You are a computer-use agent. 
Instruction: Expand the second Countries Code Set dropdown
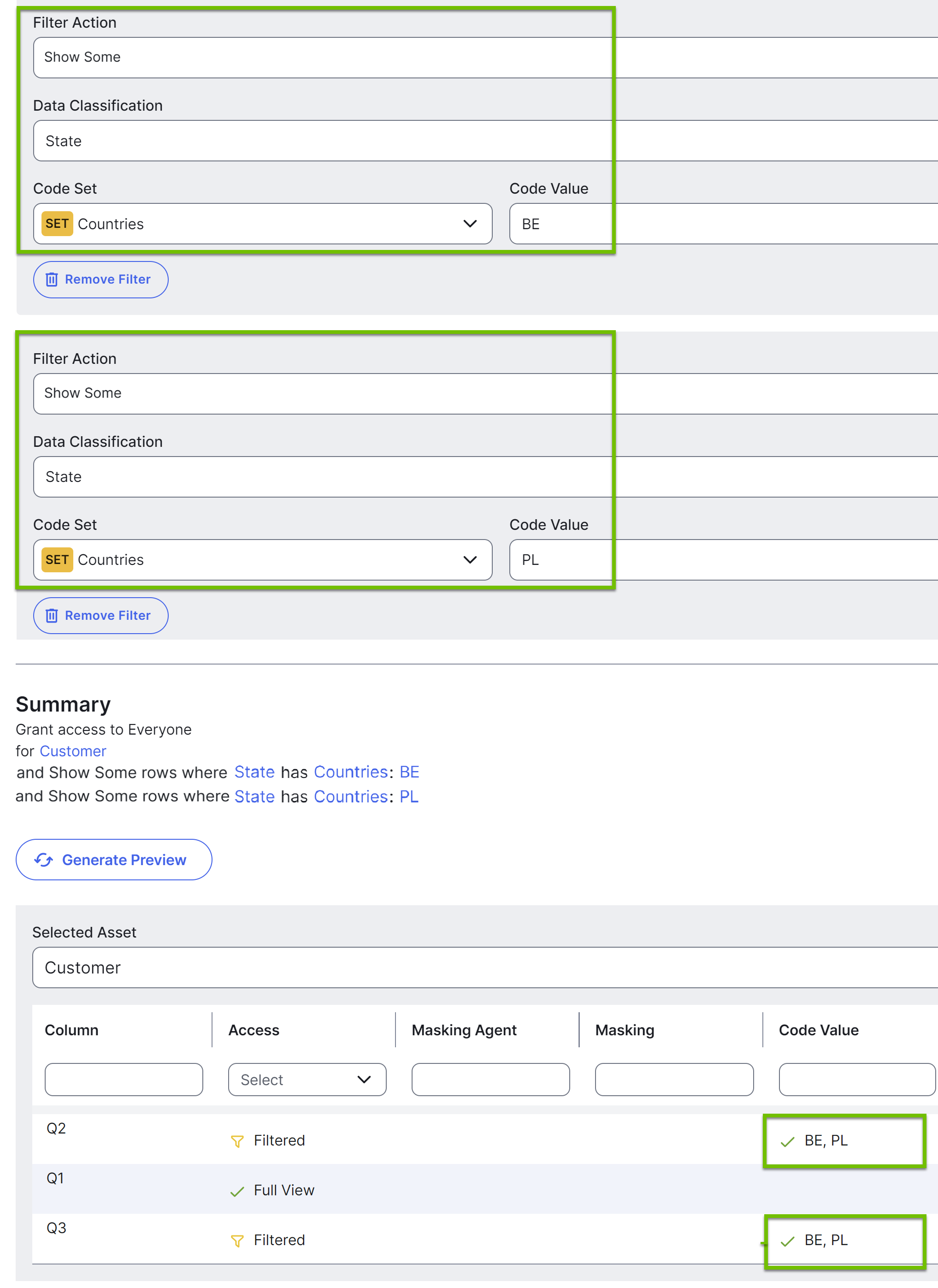click(470, 560)
